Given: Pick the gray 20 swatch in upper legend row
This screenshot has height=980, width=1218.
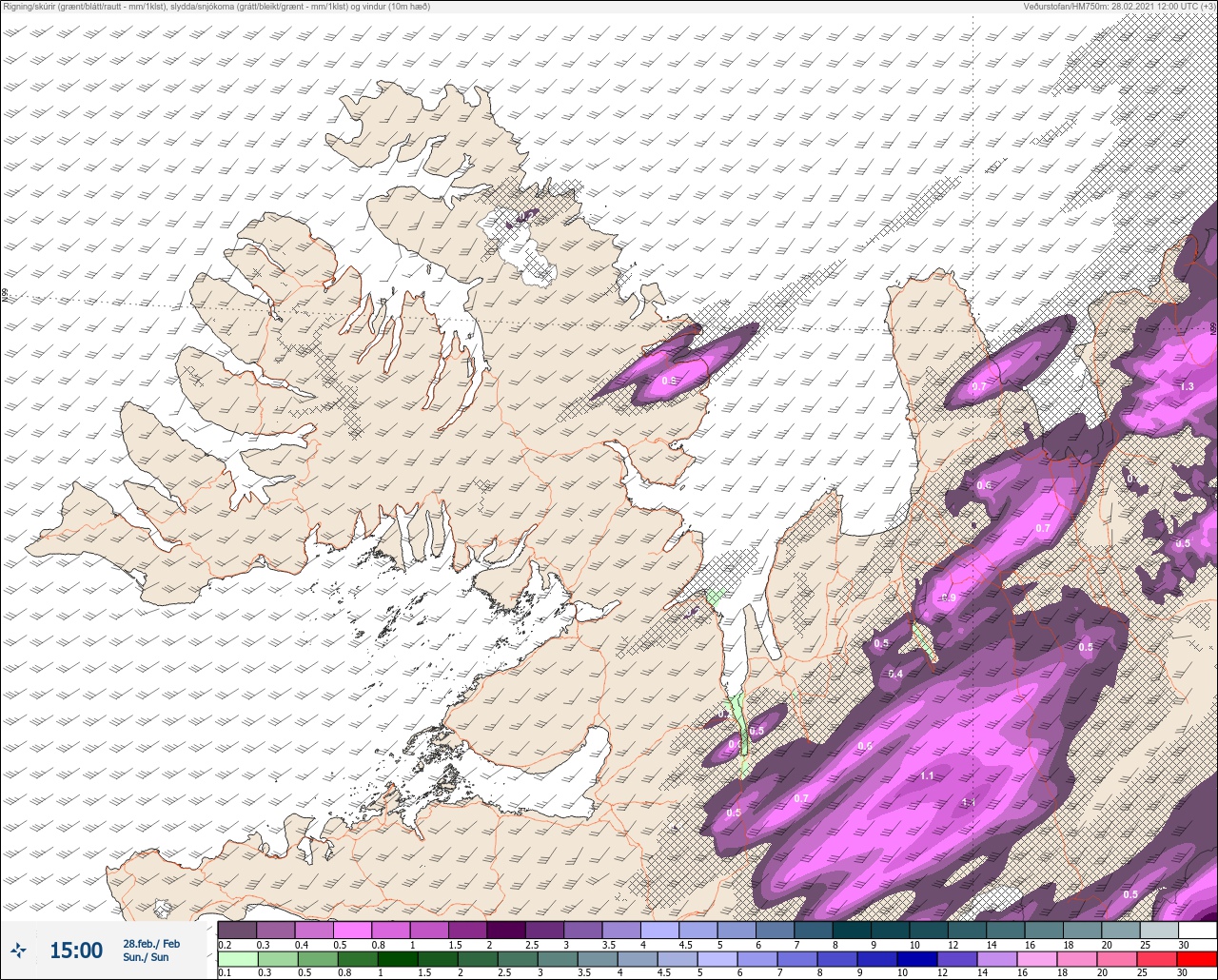Looking at the screenshot, I should pos(1120,930).
